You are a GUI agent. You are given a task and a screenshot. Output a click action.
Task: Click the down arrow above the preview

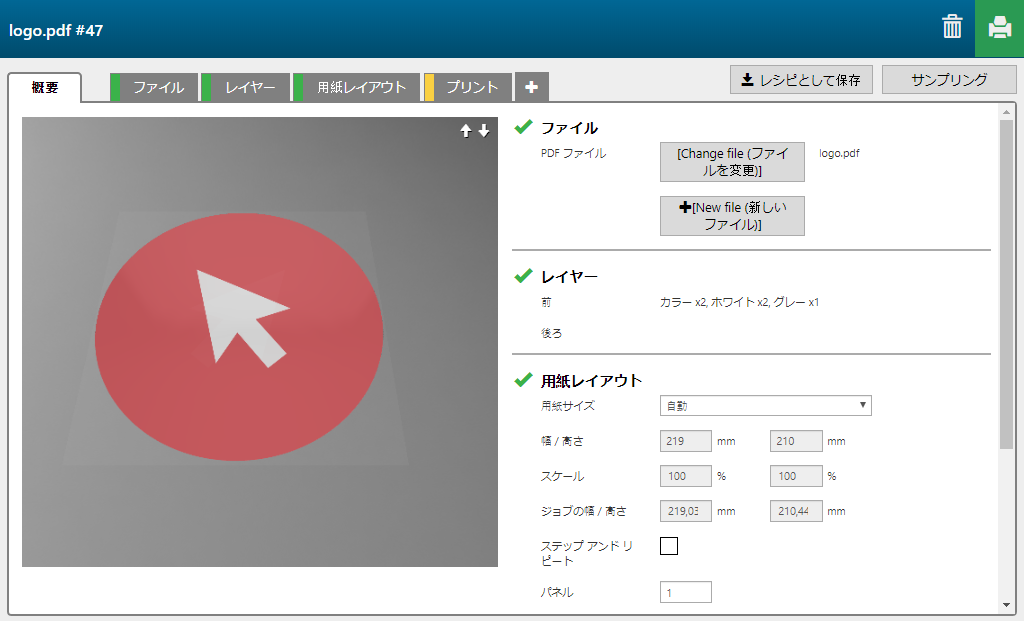(484, 131)
